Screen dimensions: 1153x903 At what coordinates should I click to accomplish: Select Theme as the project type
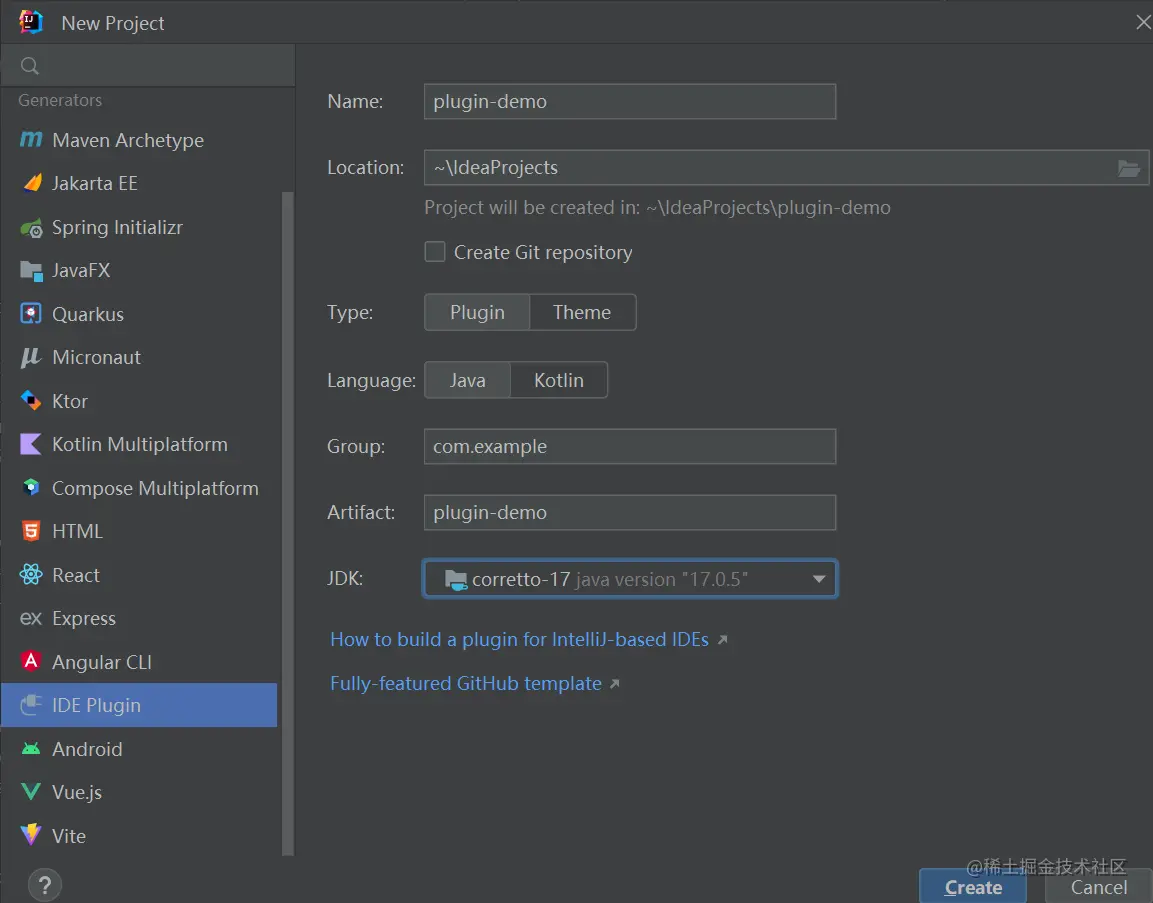[582, 313]
